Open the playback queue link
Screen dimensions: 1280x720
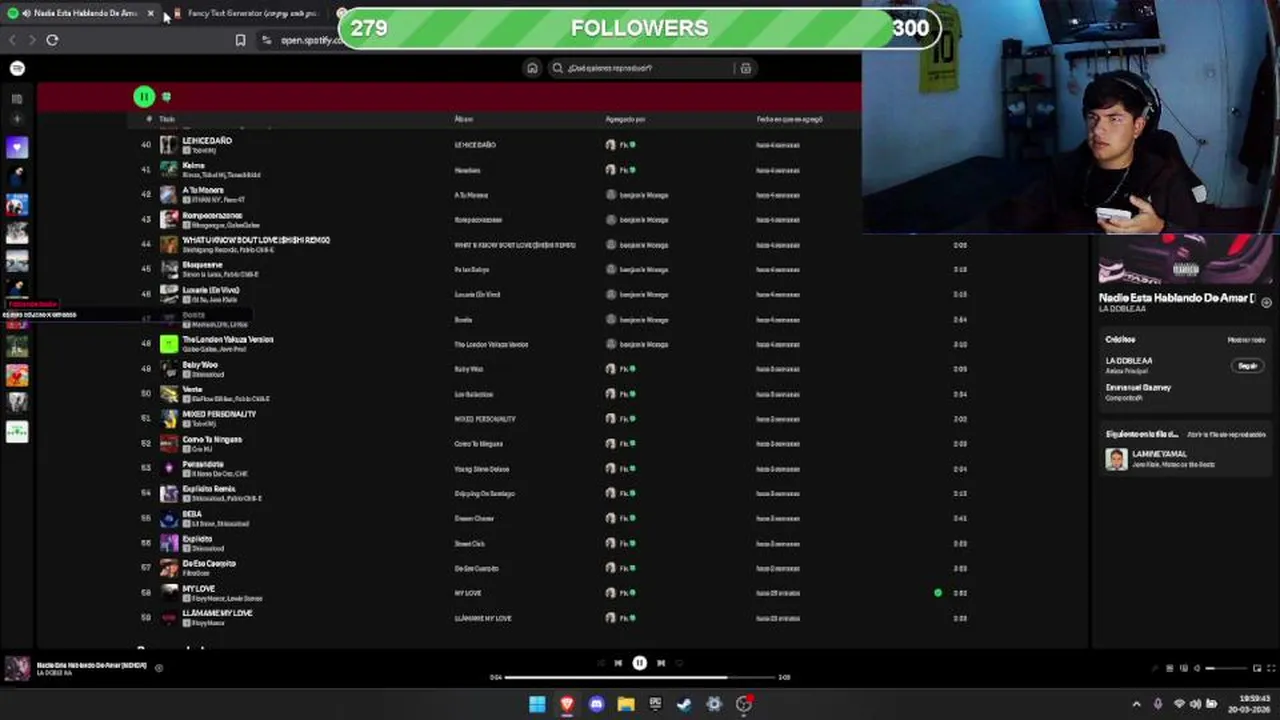pyautogui.click(x=1226, y=435)
